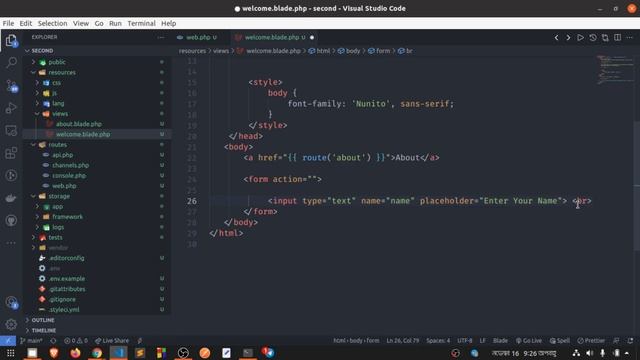
Task: Open the Run and Debug view
Action: coord(11,108)
